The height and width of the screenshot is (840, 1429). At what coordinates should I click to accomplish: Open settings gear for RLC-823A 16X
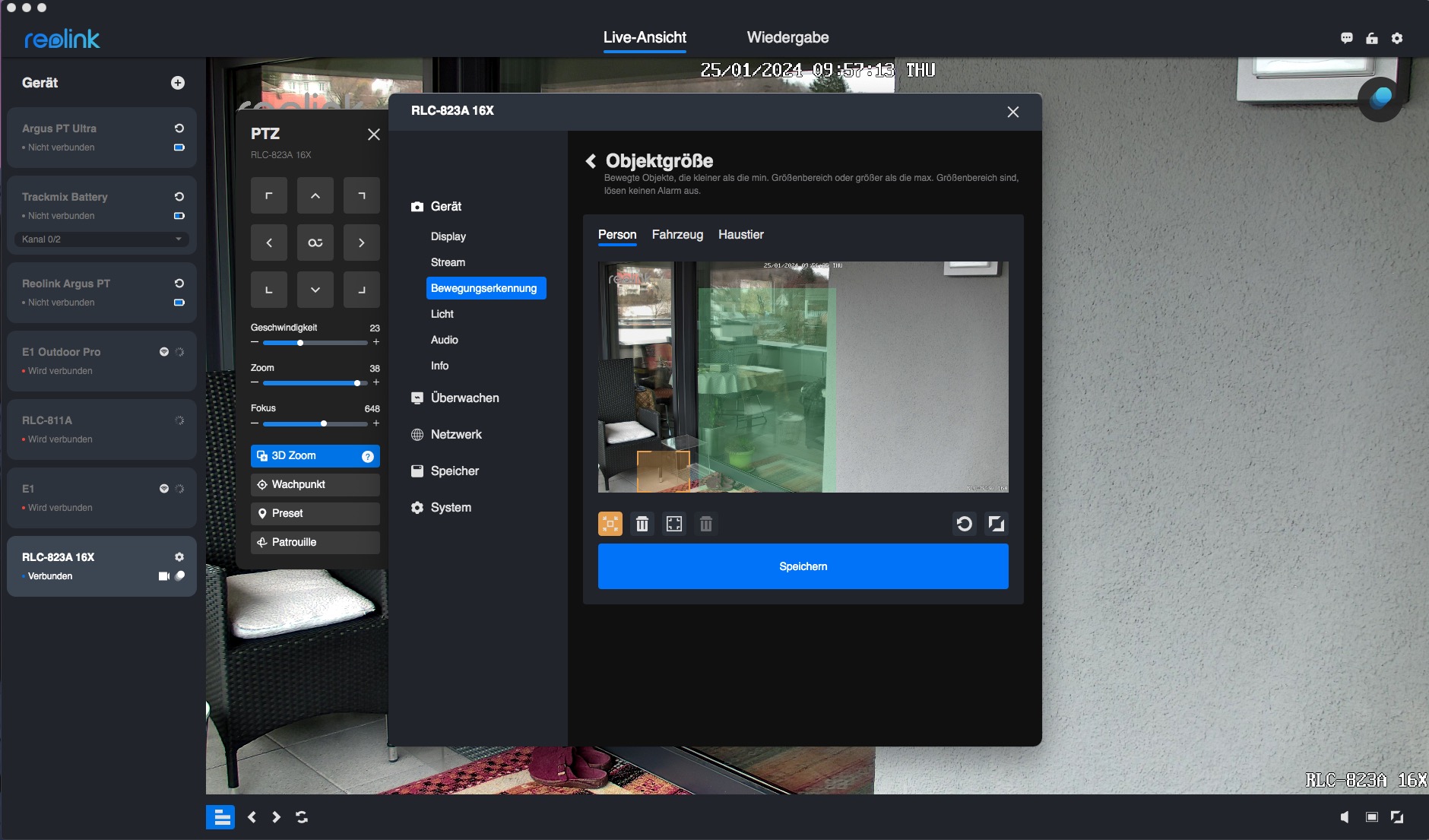pyautogui.click(x=179, y=557)
